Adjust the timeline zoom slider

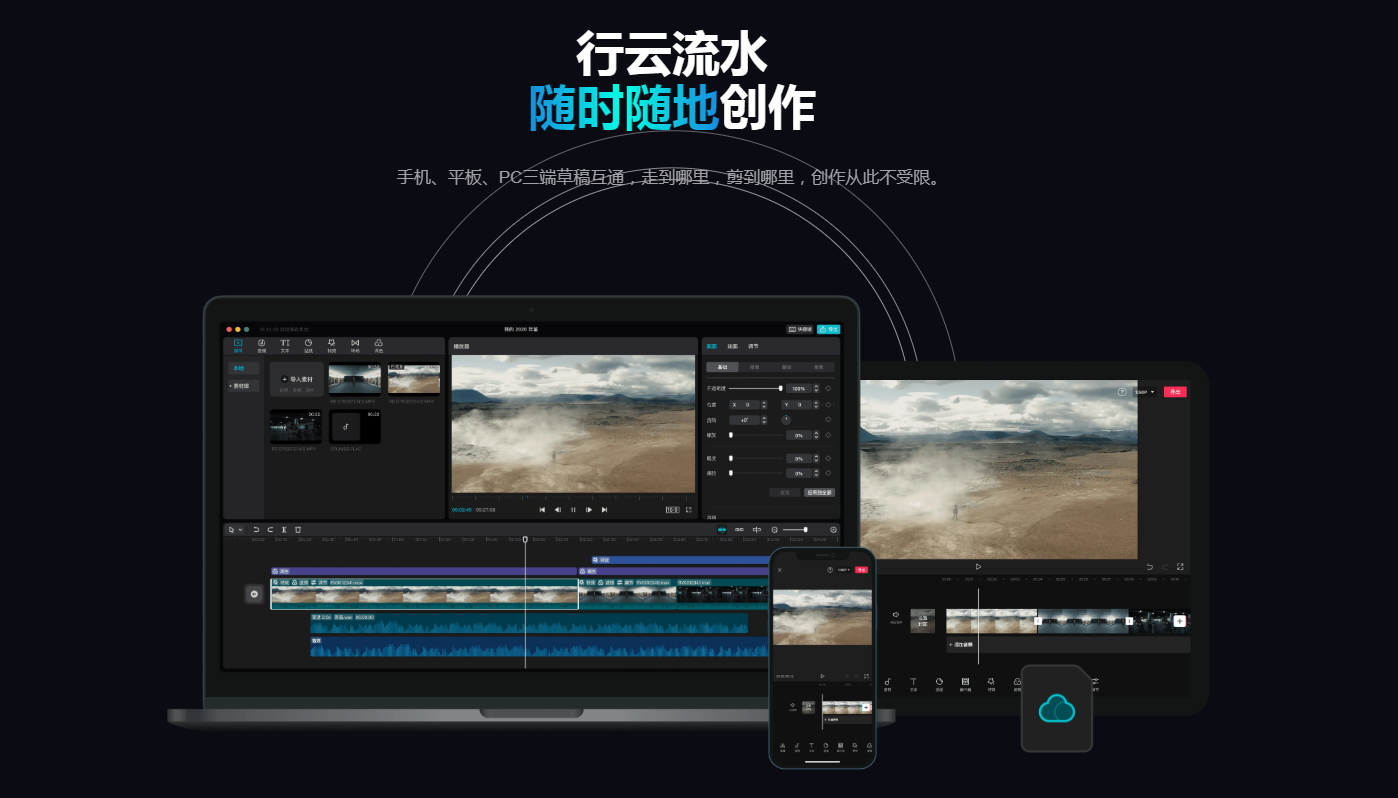coord(795,529)
